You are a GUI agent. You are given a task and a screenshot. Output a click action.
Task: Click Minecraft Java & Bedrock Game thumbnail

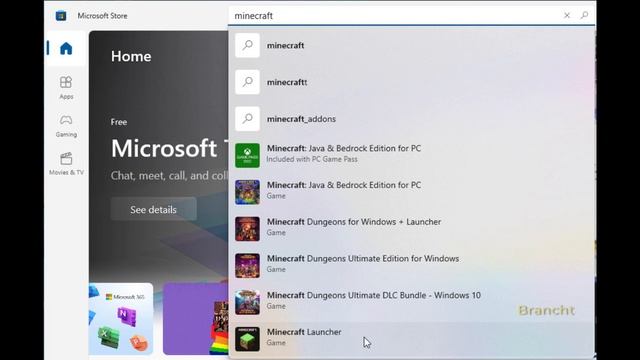point(247,192)
